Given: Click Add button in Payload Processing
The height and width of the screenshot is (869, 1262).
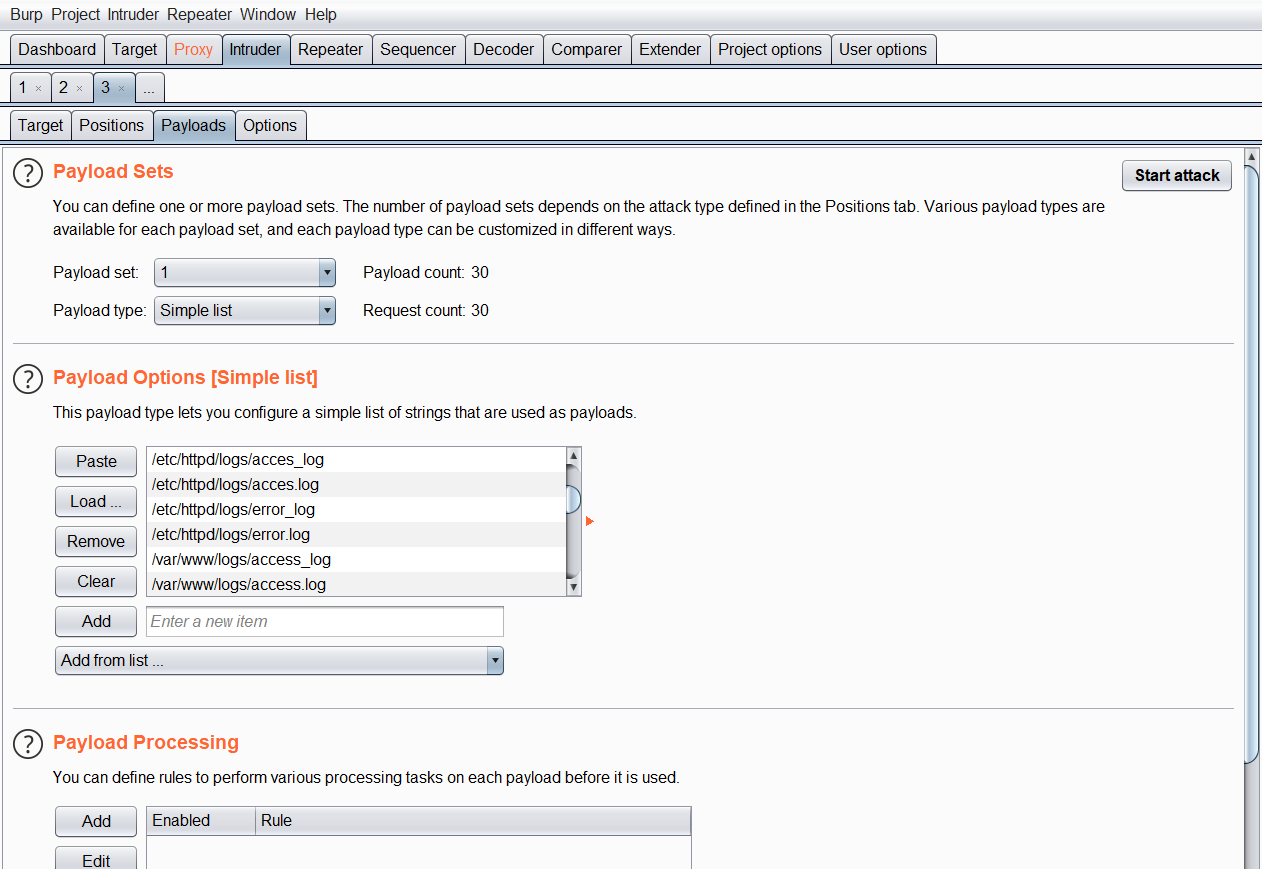Looking at the screenshot, I should click(x=96, y=821).
